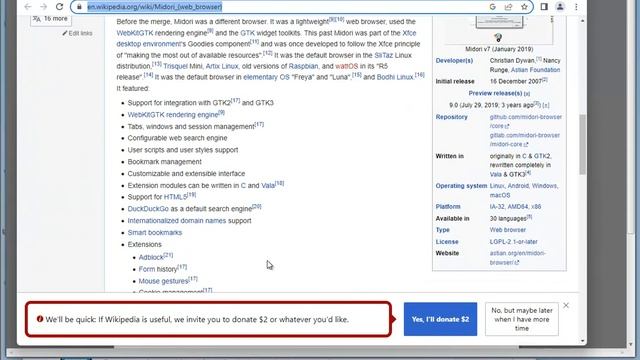Click the vertical scrollbar thumb

[x=582, y=144]
